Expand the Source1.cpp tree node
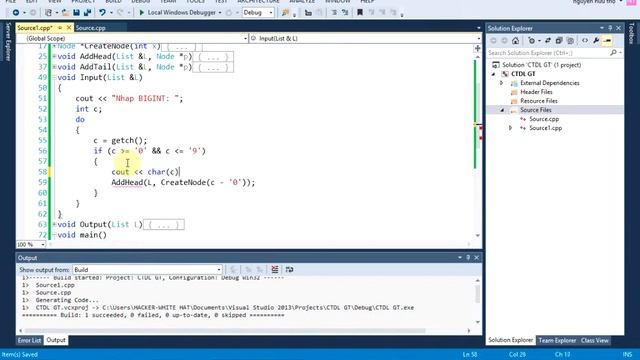Image resolution: width=640 pixels, height=360 pixels. point(510,128)
